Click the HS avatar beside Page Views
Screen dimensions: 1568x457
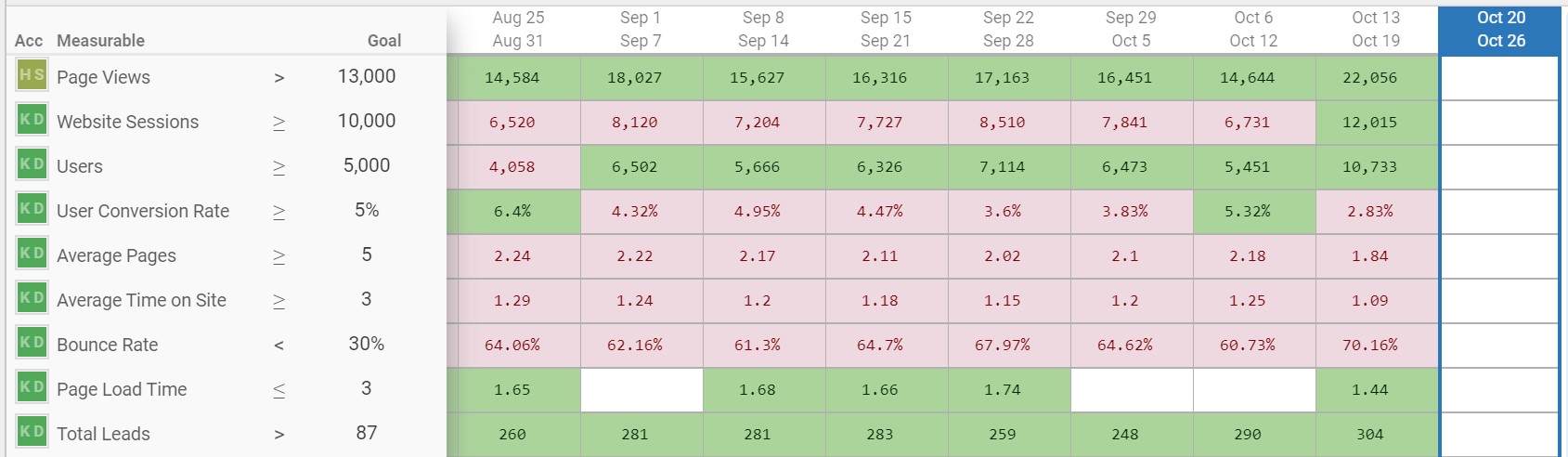coord(32,75)
